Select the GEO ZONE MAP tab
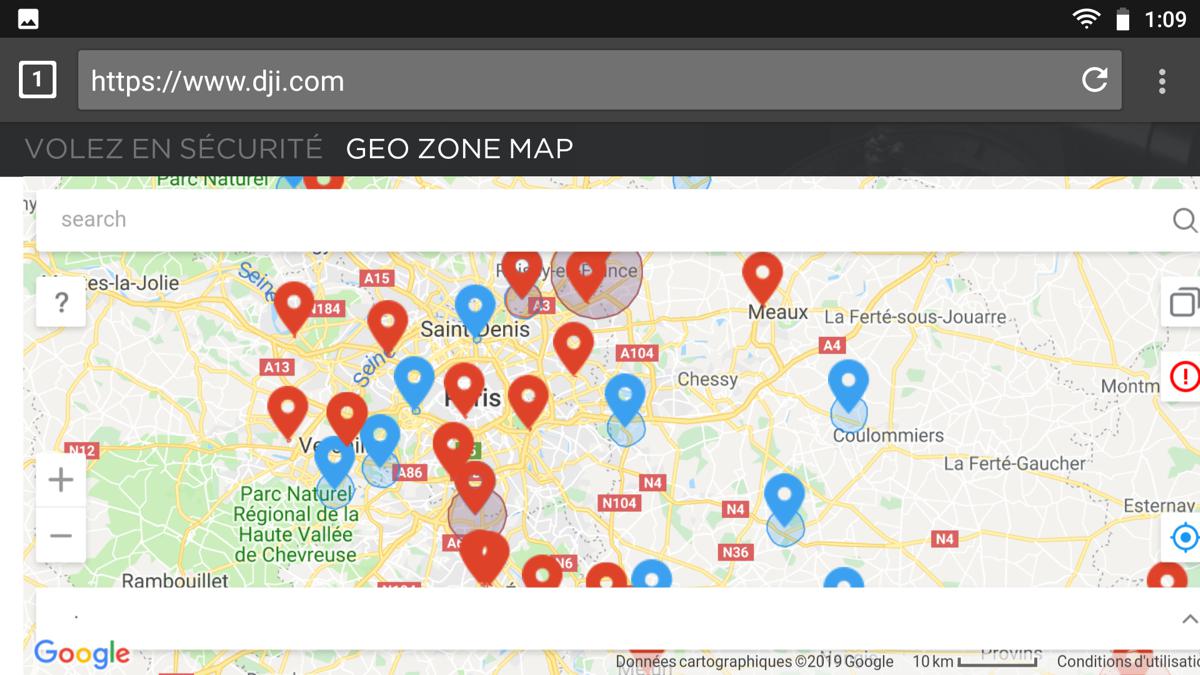The height and width of the screenshot is (675, 1200). (460, 149)
